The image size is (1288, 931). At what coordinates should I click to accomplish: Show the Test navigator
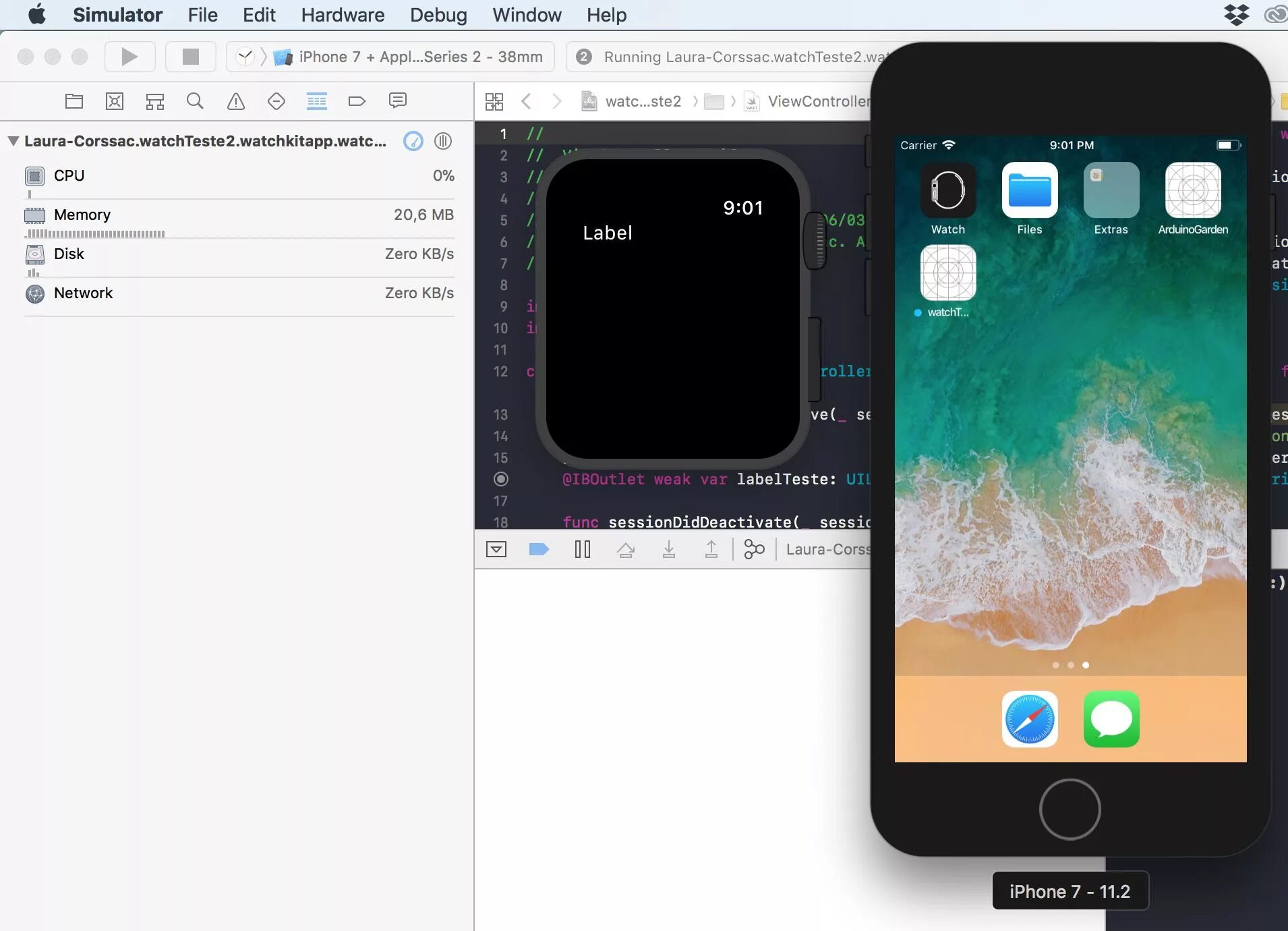(276, 101)
